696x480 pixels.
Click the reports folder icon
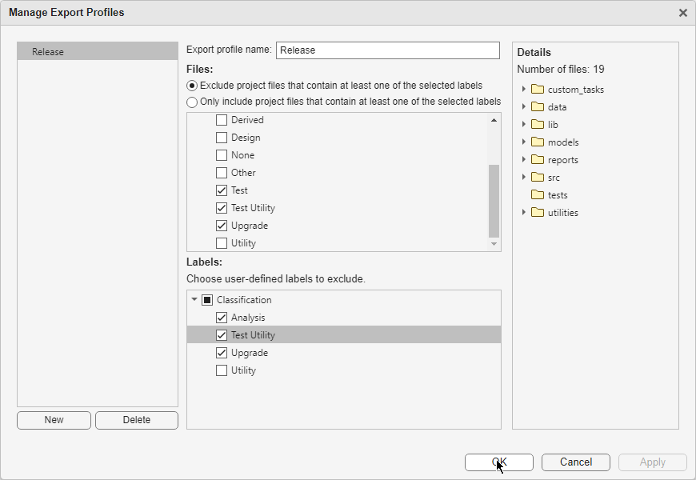click(537, 160)
